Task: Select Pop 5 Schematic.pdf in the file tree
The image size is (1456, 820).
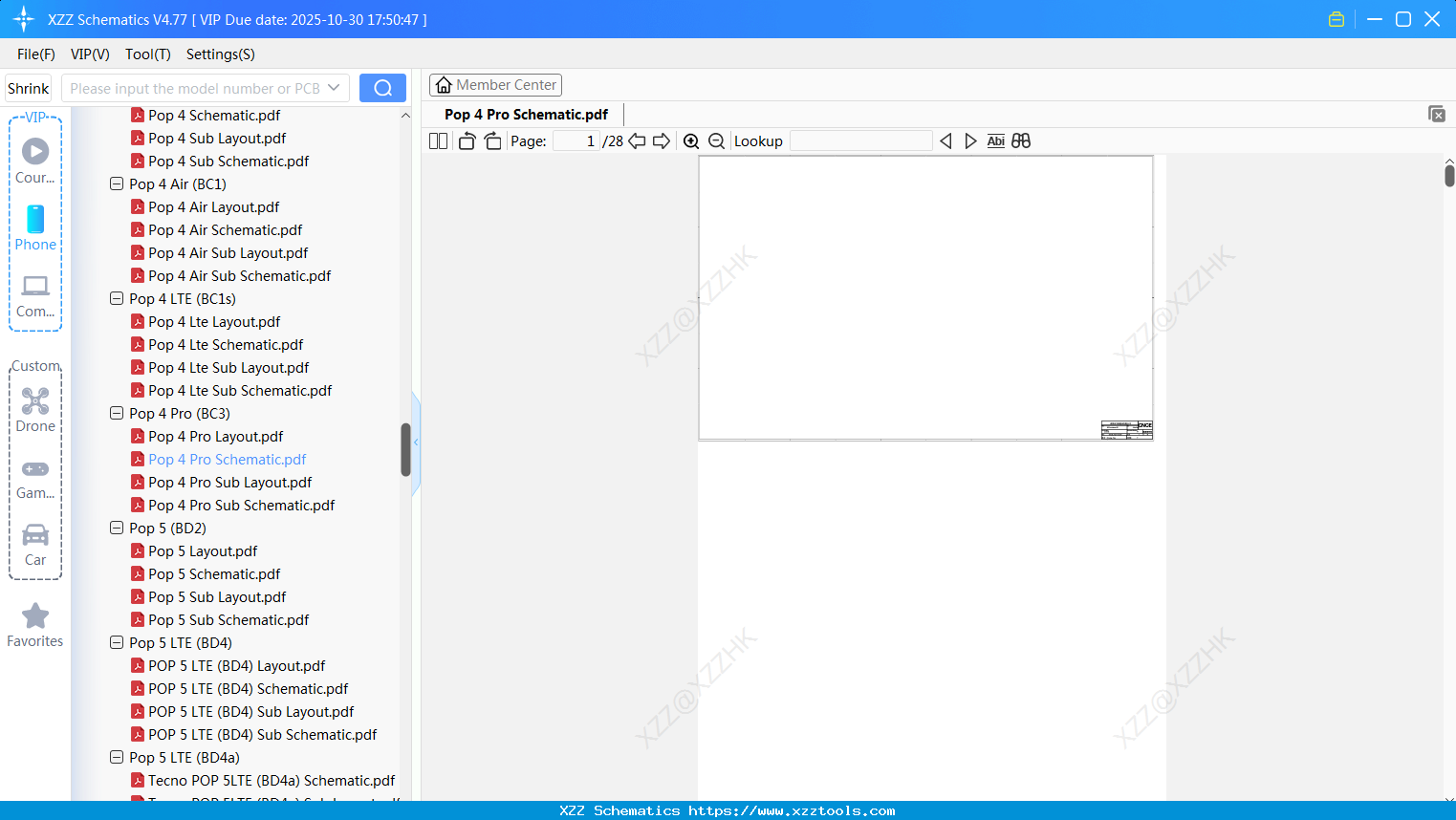Action: [x=214, y=573]
